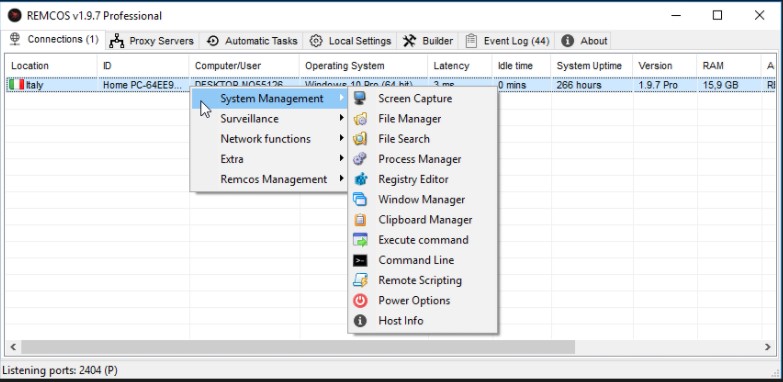783x382 pixels.
Task: Expand the Extra submenu arrow
Action: pos(342,158)
